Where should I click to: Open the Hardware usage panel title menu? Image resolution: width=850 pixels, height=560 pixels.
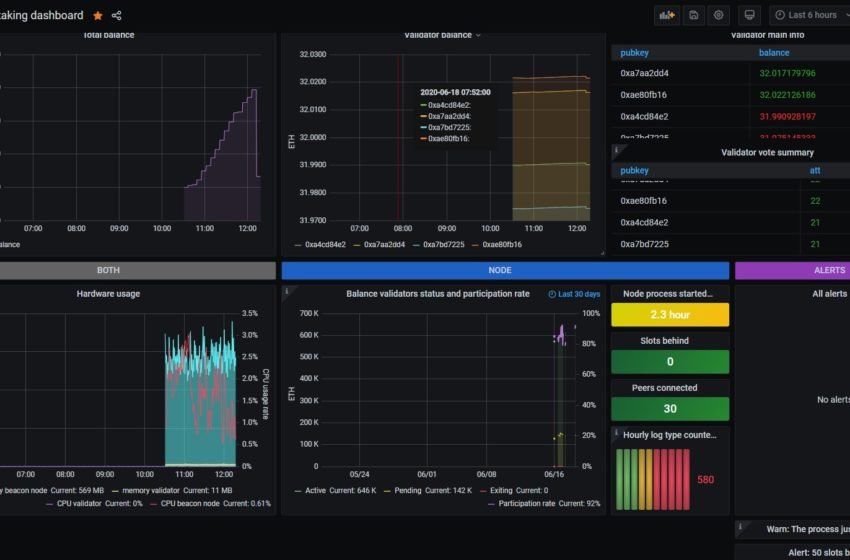pos(108,294)
